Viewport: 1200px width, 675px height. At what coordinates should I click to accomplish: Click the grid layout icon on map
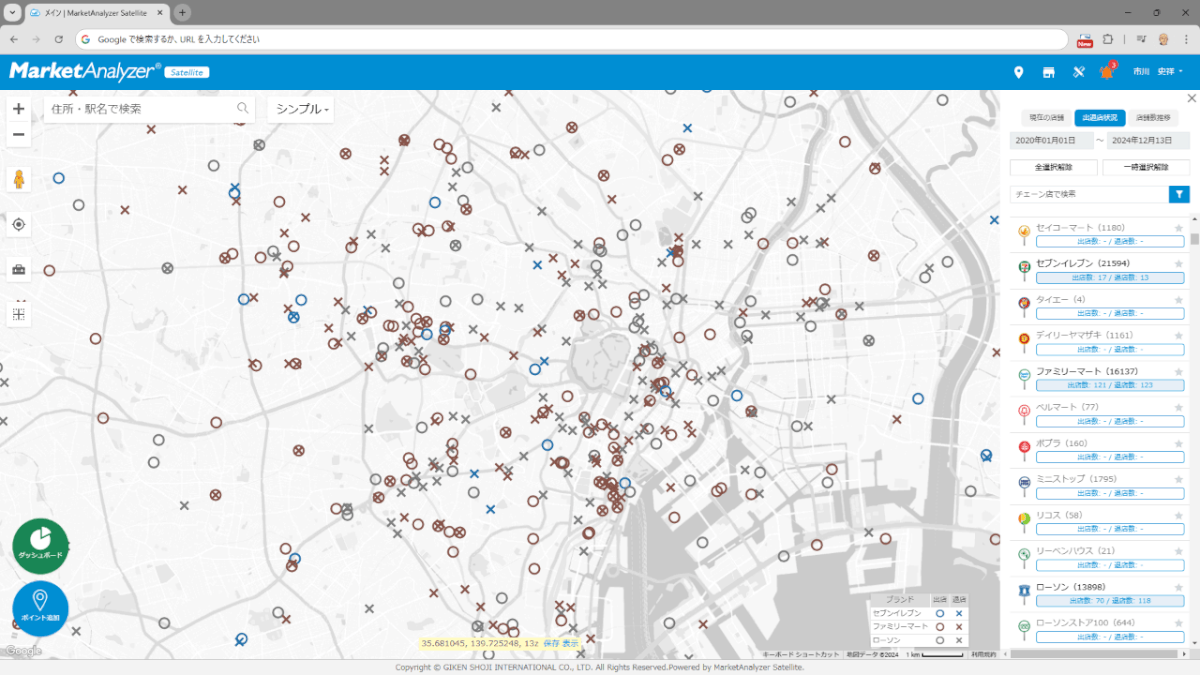pyautogui.click(x=18, y=315)
